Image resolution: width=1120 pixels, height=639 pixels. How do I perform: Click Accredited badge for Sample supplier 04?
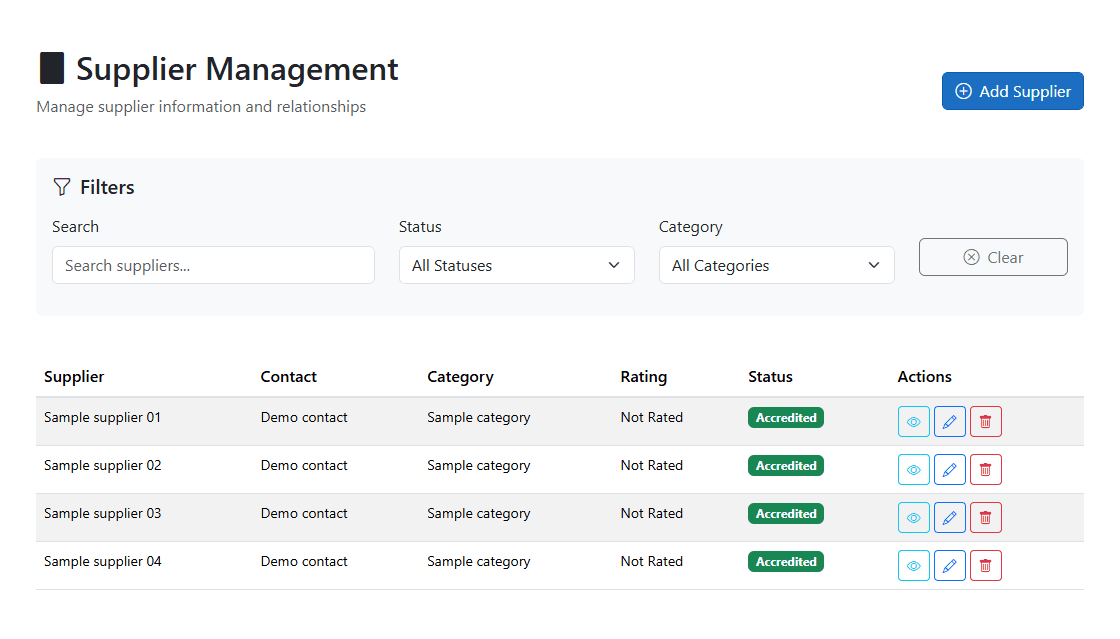[786, 561]
